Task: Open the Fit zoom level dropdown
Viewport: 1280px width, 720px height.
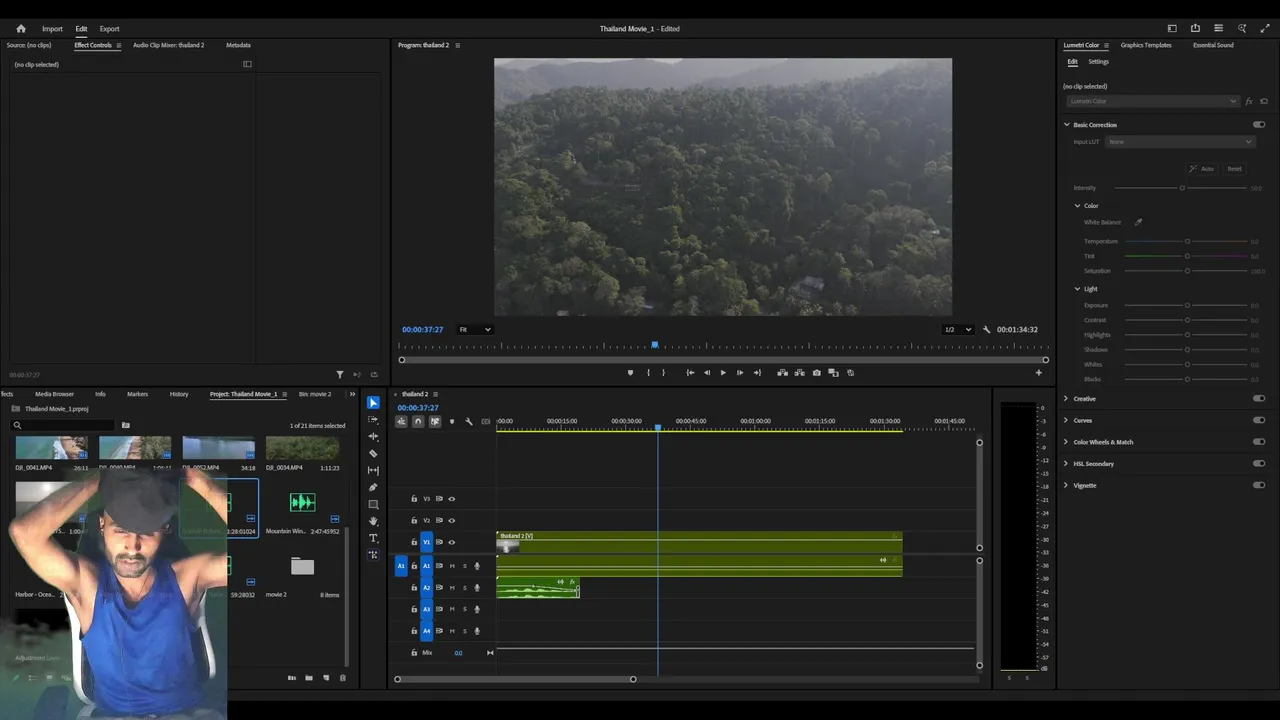Action: pyautogui.click(x=474, y=330)
